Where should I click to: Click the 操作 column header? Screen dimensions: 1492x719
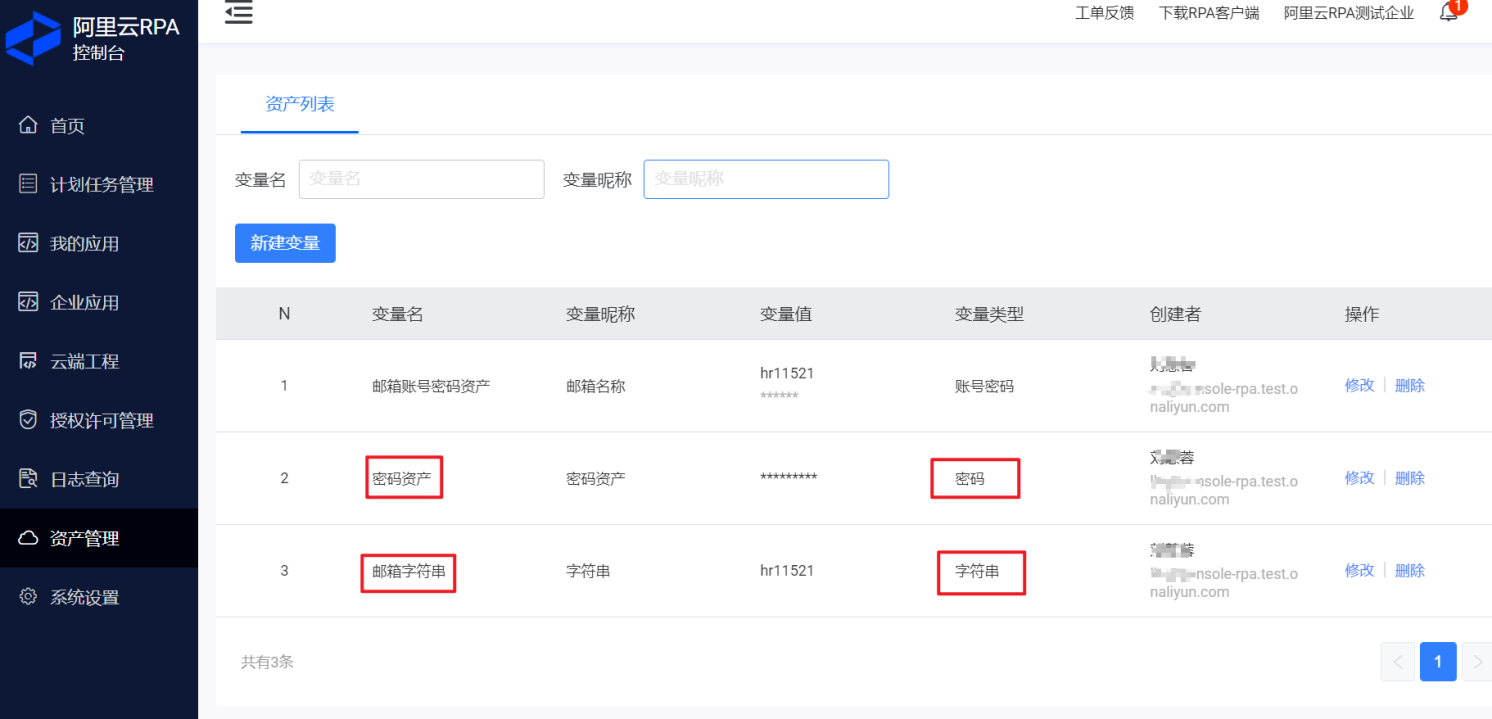[1362, 314]
